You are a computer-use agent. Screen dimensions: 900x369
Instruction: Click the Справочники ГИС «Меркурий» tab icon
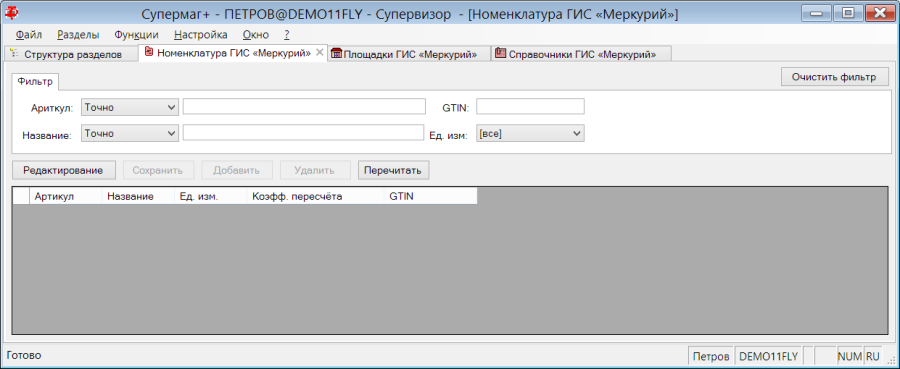click(500, 53)
